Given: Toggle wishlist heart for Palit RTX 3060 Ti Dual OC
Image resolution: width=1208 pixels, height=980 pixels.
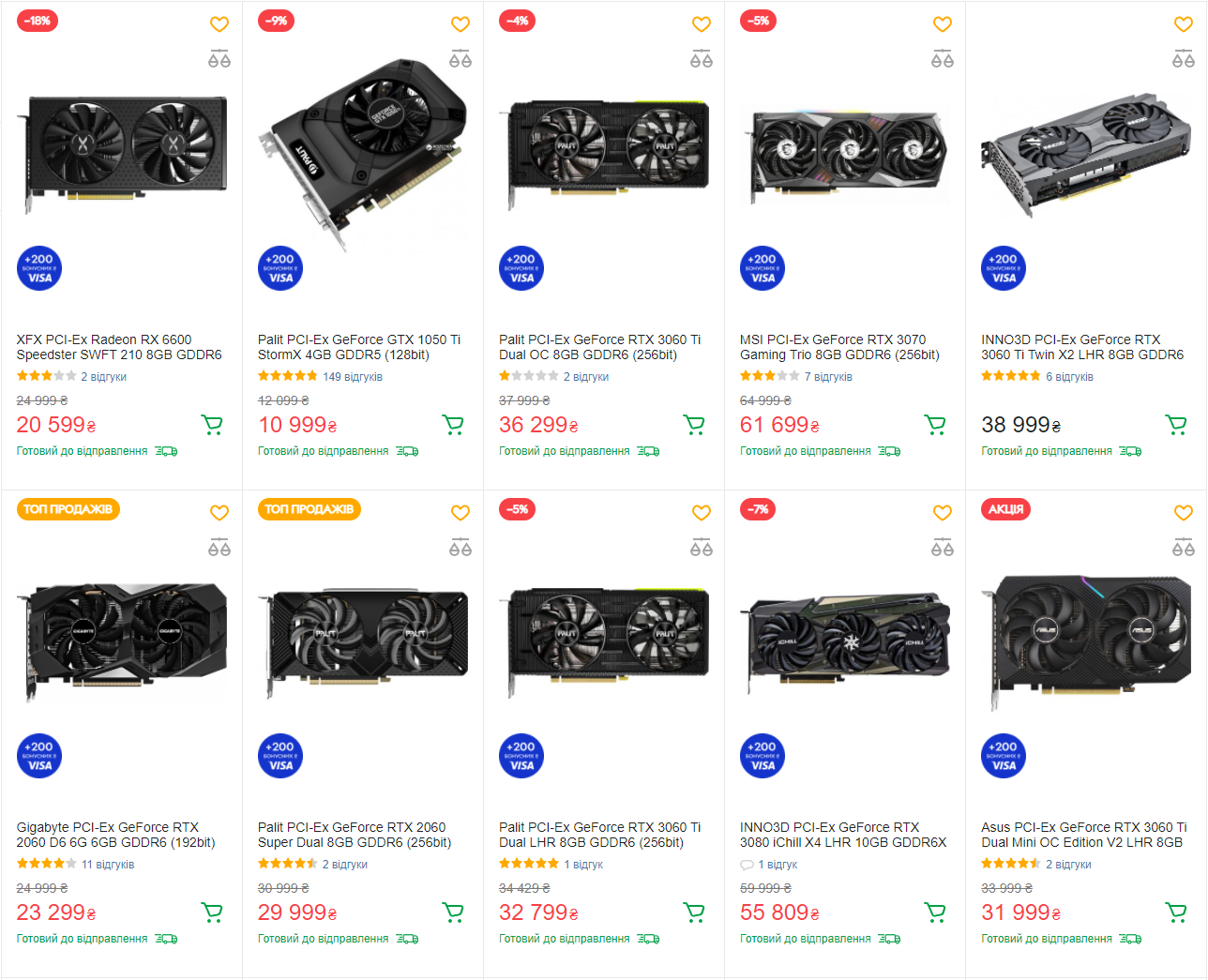Looking at the screenshot, I should point(701,24).
